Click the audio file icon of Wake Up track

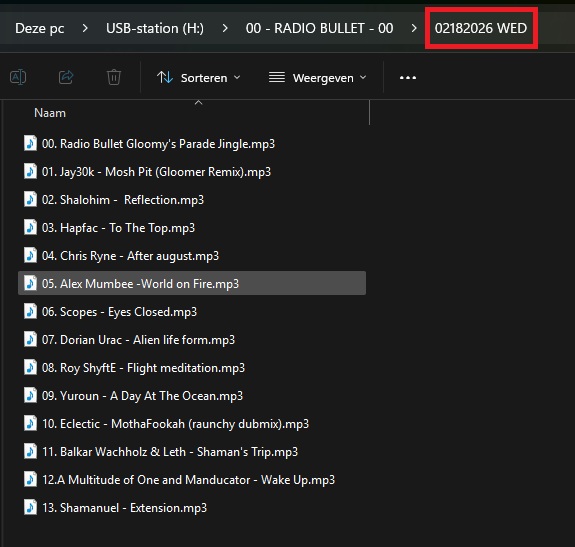(x=30, y=479)
